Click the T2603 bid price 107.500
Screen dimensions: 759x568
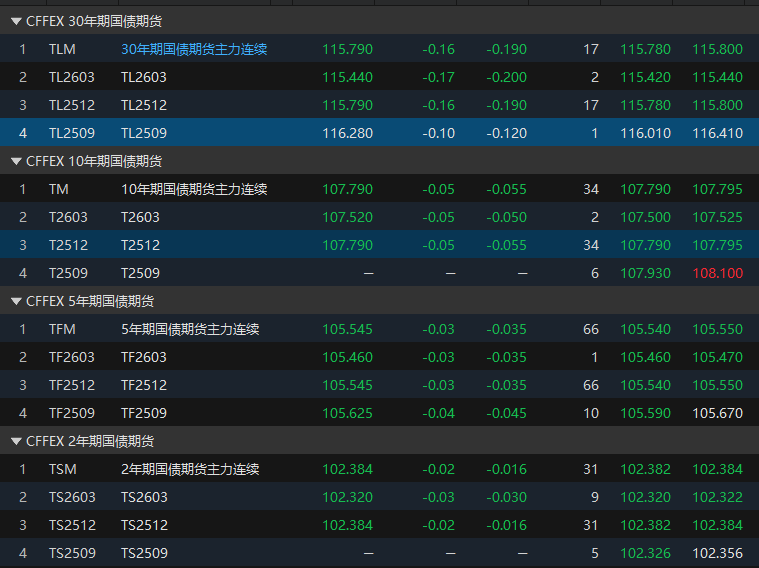pyautogui.click(x=645, y=217)
